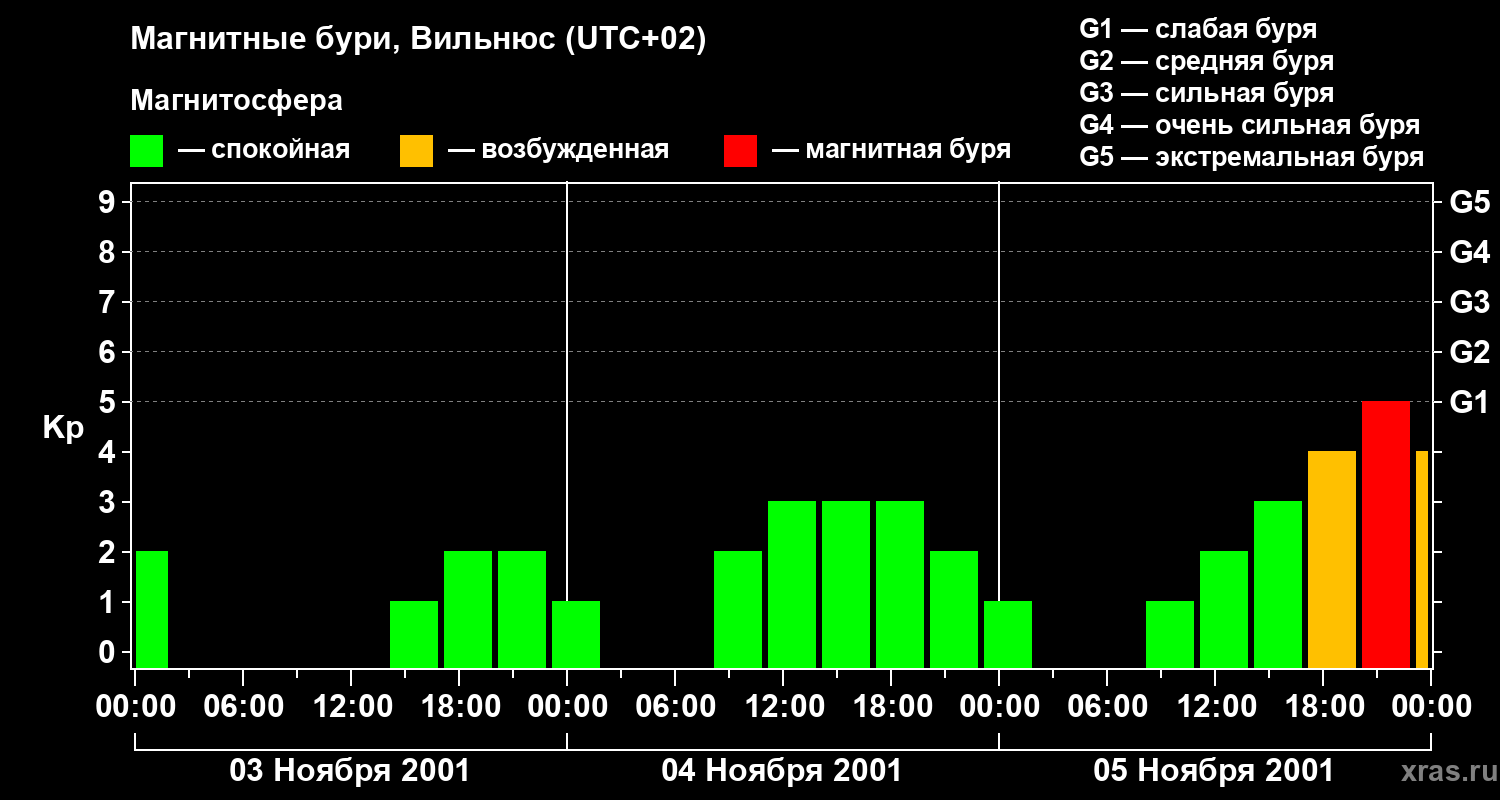The height and width of the screenshot is (800, 1500).
Task: Select the green Kp 3 bar at 12:00 on 04 Ноября
Action: (x=792, y=585)
